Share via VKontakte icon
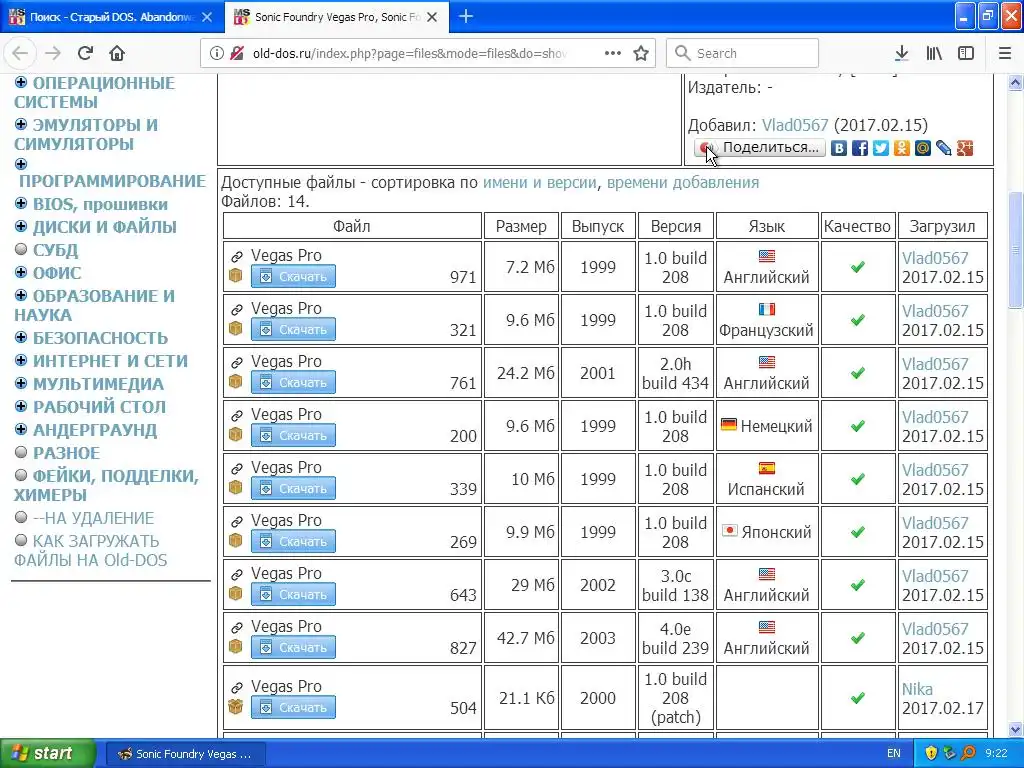 click(839, 148)
